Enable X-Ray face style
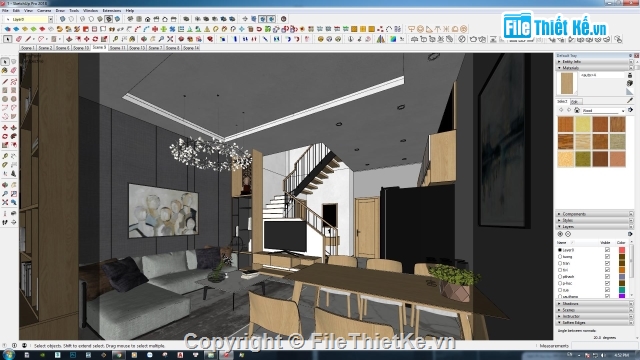The height and width of the screenshot is (360, 640). tap(62, 19)
